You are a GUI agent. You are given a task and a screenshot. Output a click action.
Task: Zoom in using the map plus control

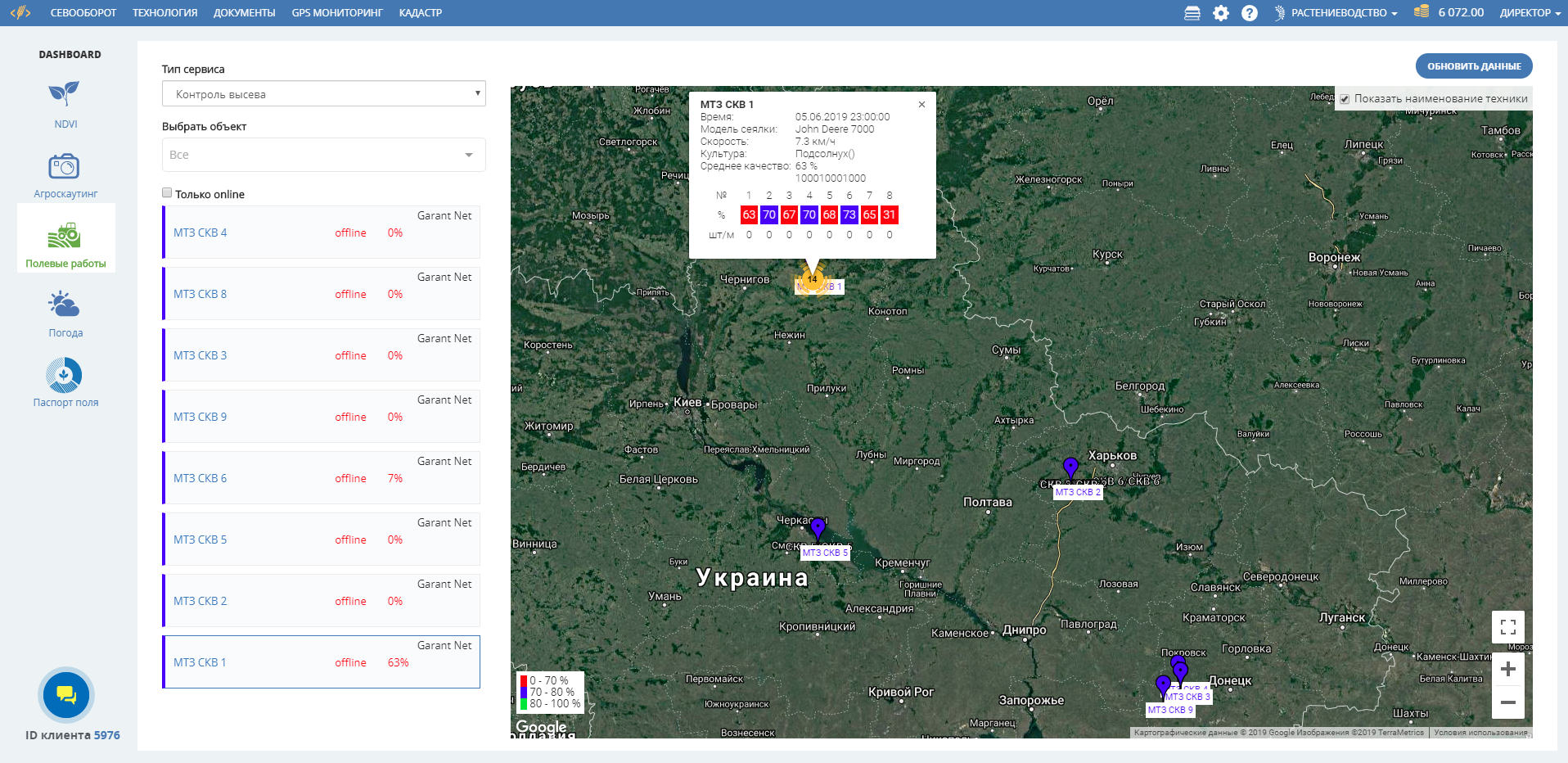pyautogui.click(x=1508, y=669)
